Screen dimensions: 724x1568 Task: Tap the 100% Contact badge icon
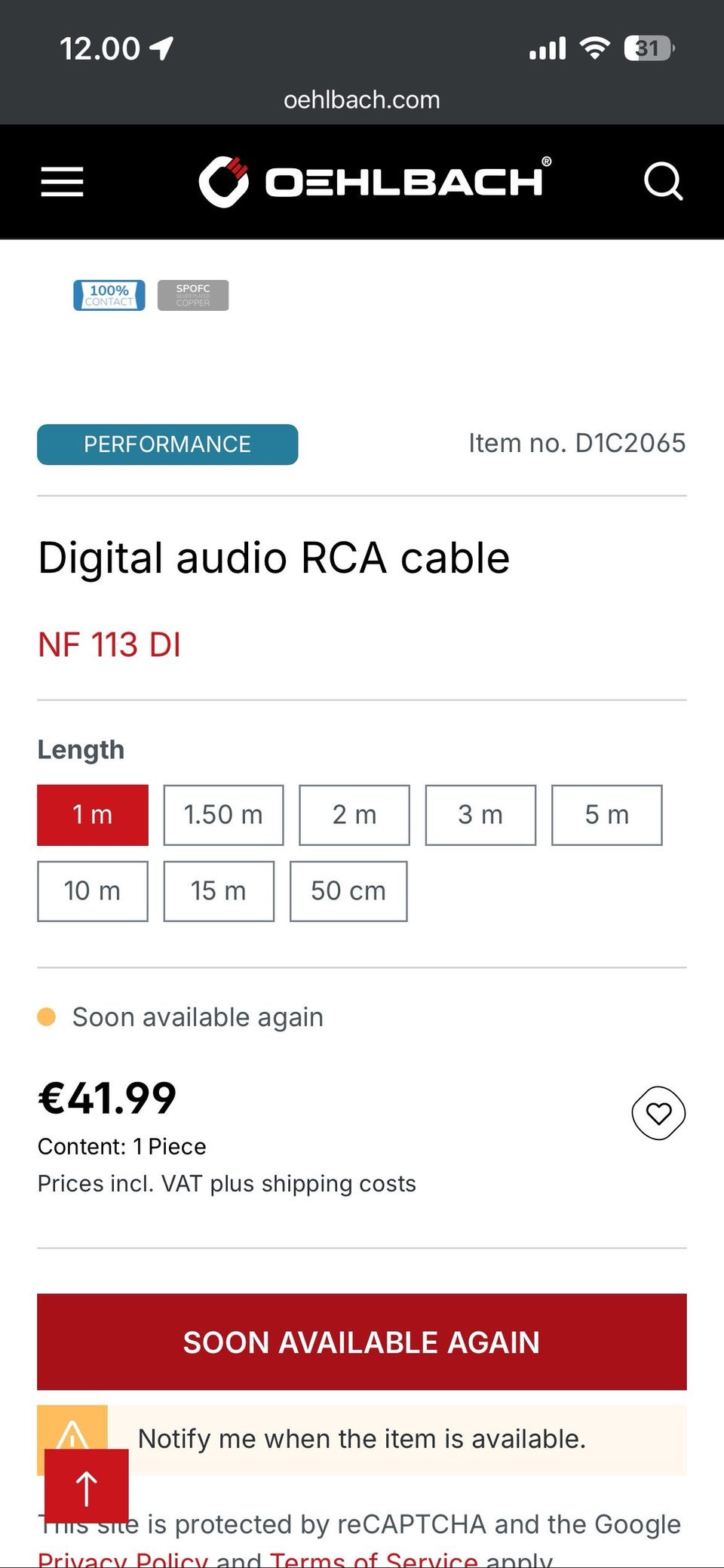point(109,295)
